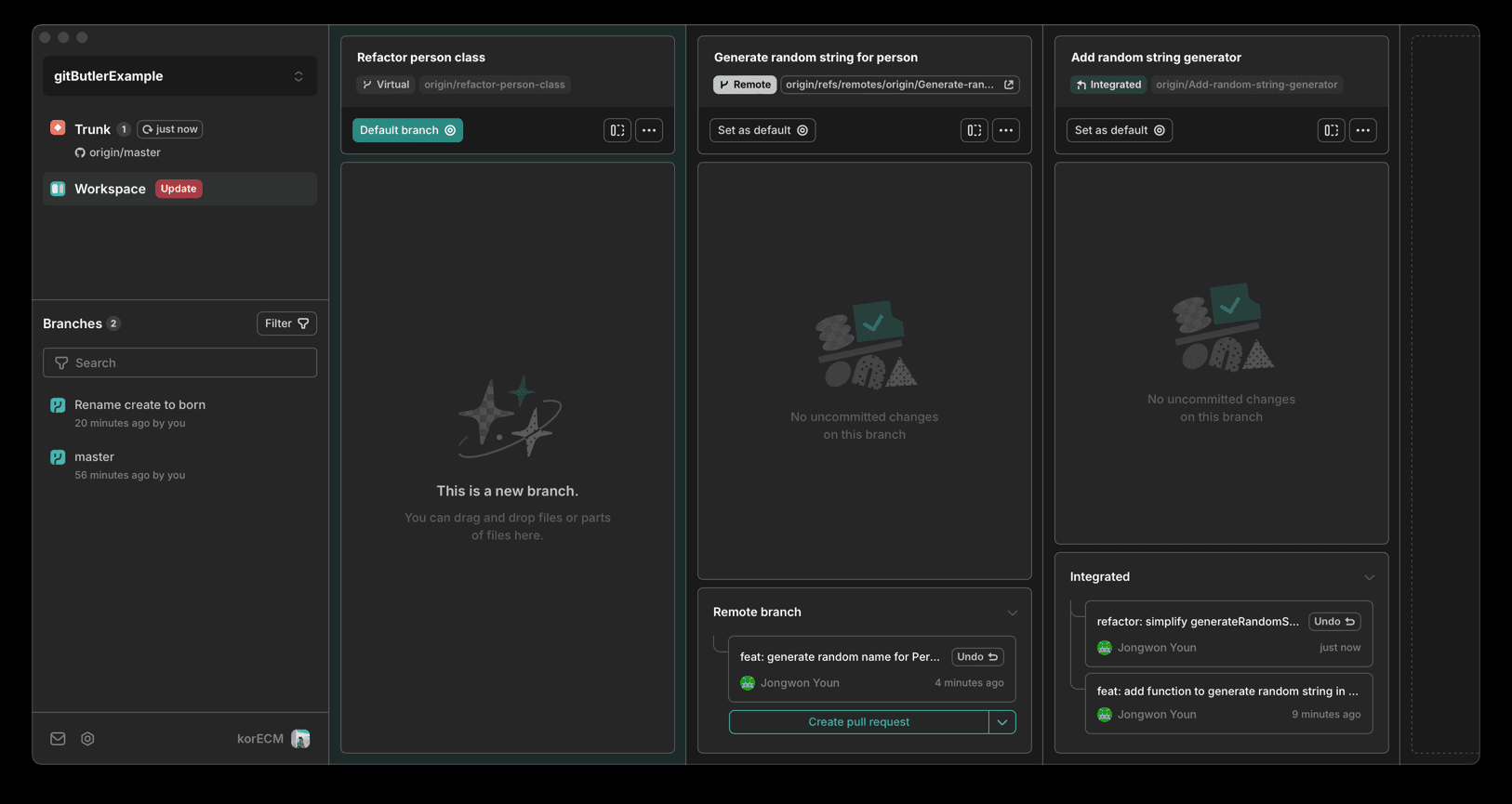
Task: Click the Refactor person class lane title
Action: [x=421, y=58]
